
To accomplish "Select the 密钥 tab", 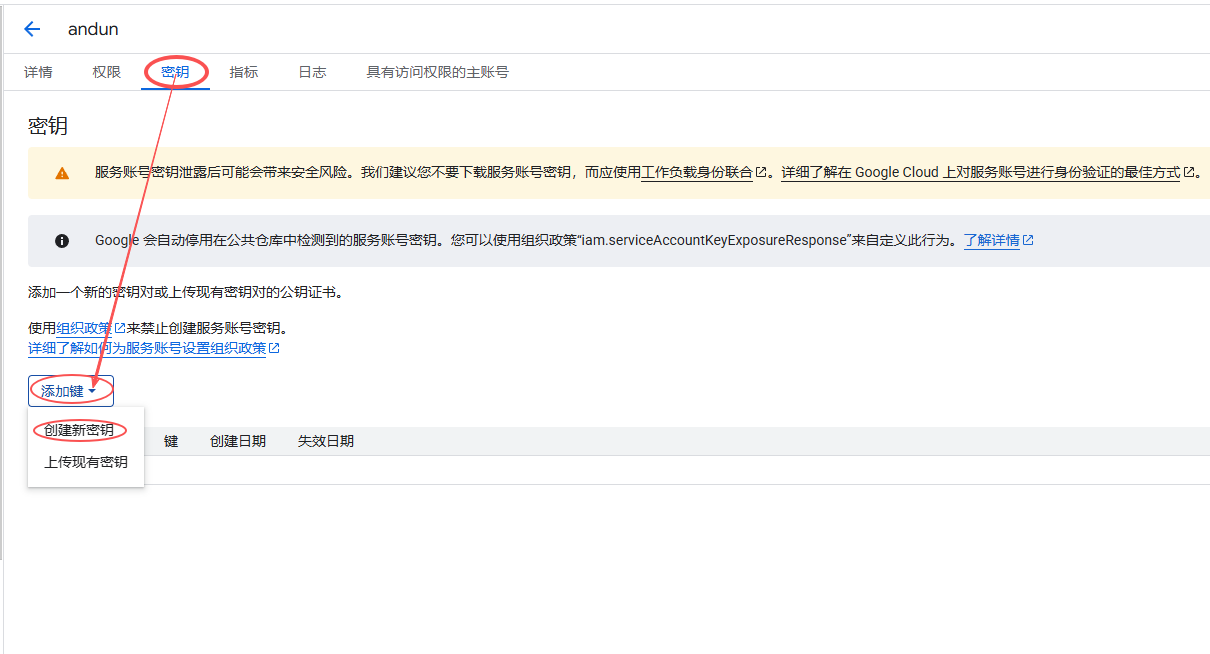I will tap(175, 72).
